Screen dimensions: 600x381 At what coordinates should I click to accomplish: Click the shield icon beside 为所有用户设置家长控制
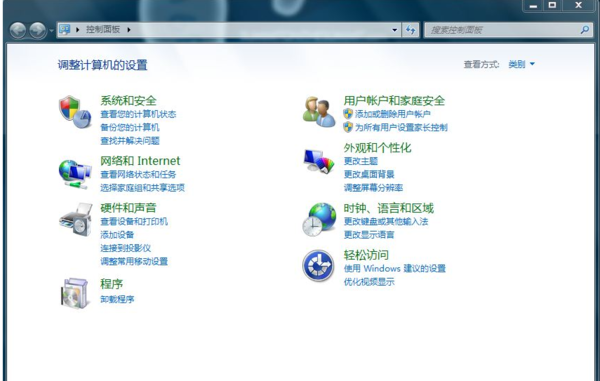348,127
